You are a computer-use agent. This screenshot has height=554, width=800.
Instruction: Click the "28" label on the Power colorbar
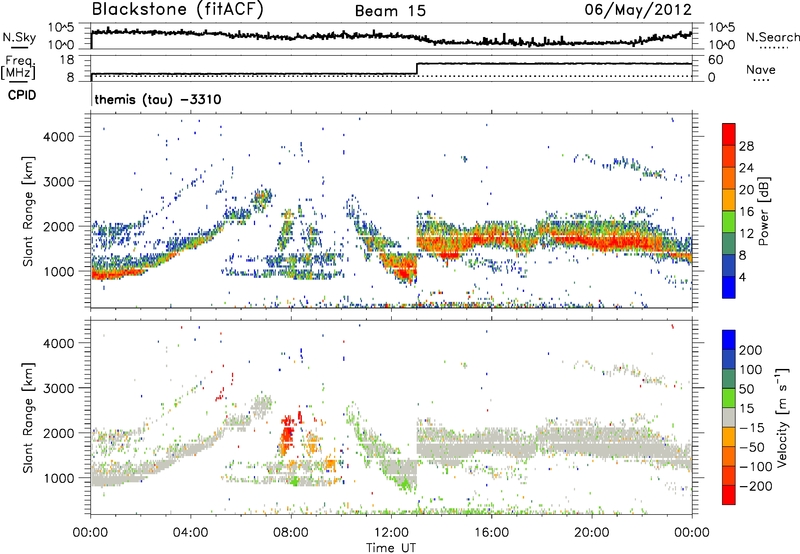746,146
